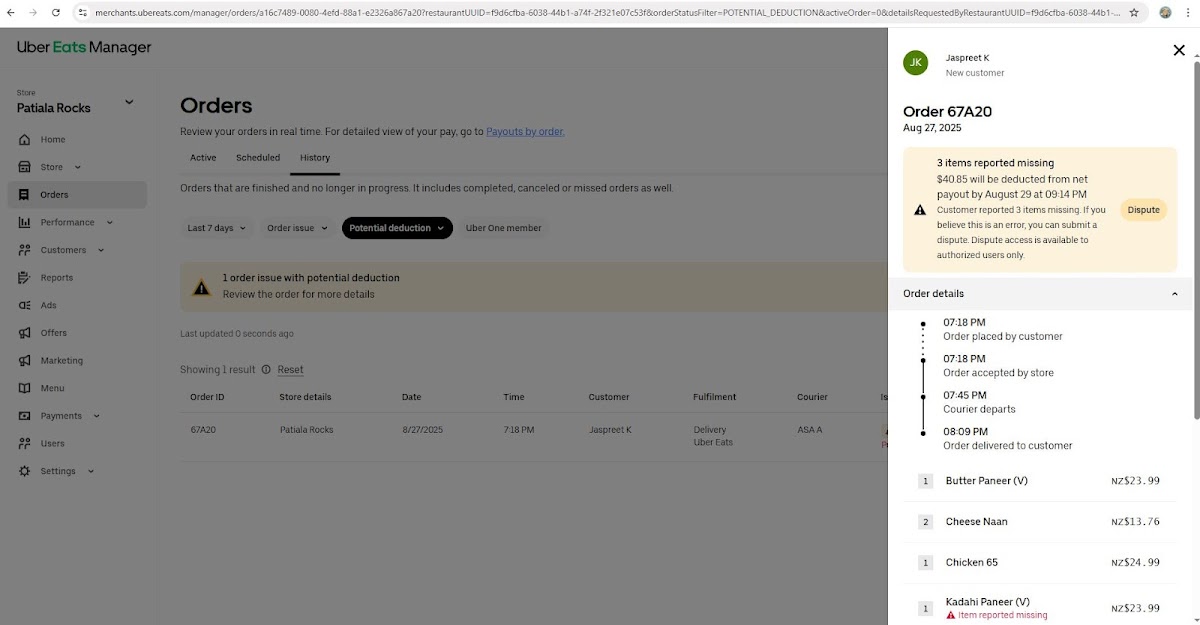The image size is (1200, 625).
Task: Click the order details panel scrollbar
Action: click(1195, 240)
